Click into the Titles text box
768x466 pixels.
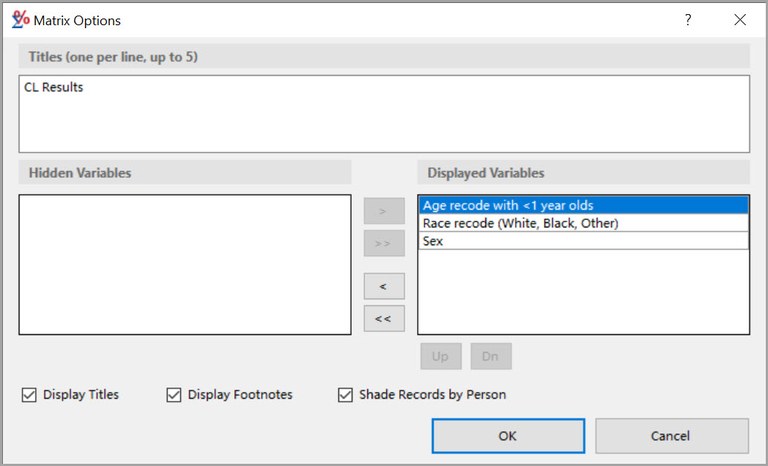[383, 114]
